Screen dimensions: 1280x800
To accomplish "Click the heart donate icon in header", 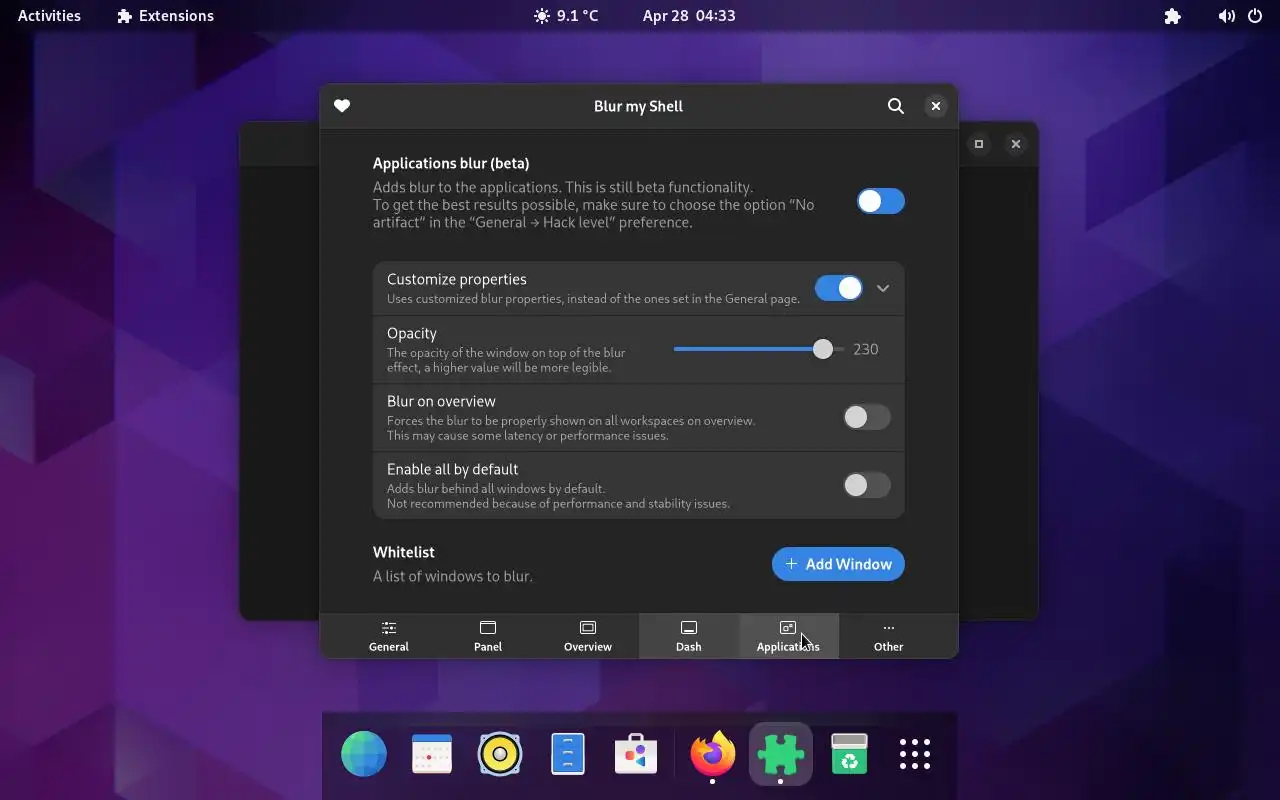I will (x=342, y=106).
